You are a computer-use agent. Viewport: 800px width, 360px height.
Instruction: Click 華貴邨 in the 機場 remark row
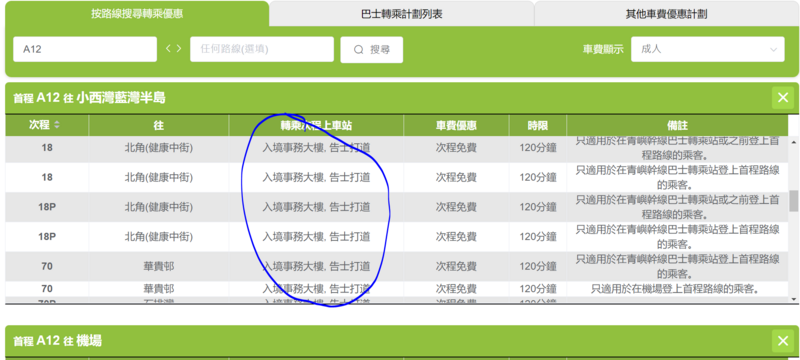coord(159,289)
